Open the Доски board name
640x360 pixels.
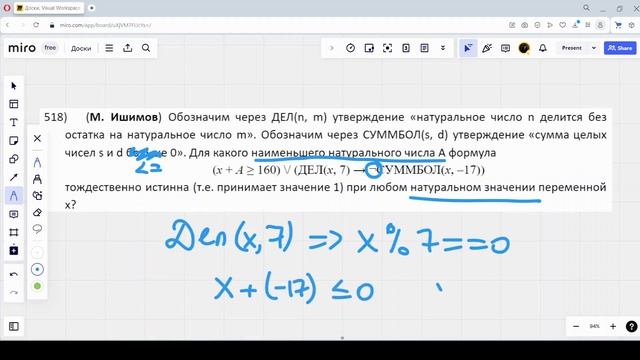81,48
